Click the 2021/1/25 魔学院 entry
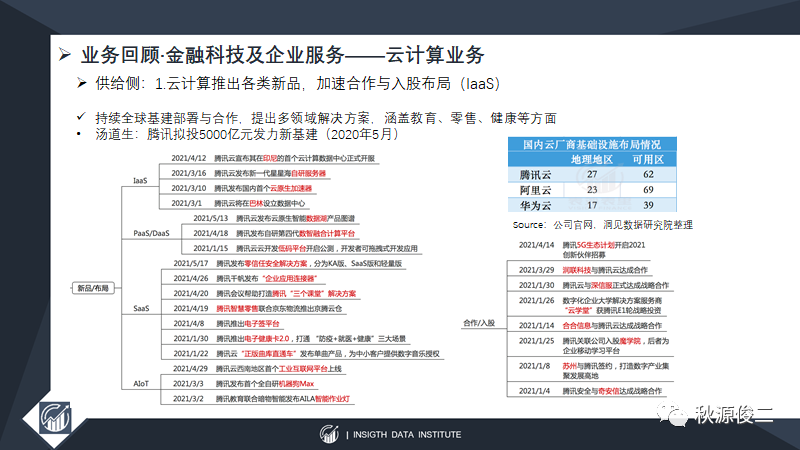The width and height of the screenshot is (800, 450). click(594, 345)
